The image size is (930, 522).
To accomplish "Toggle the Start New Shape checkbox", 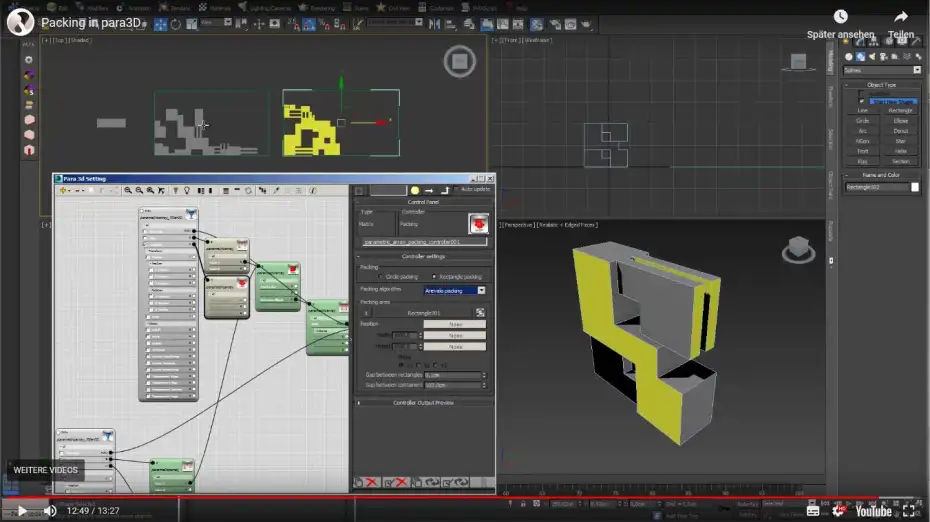I will [x=862, y=101].
